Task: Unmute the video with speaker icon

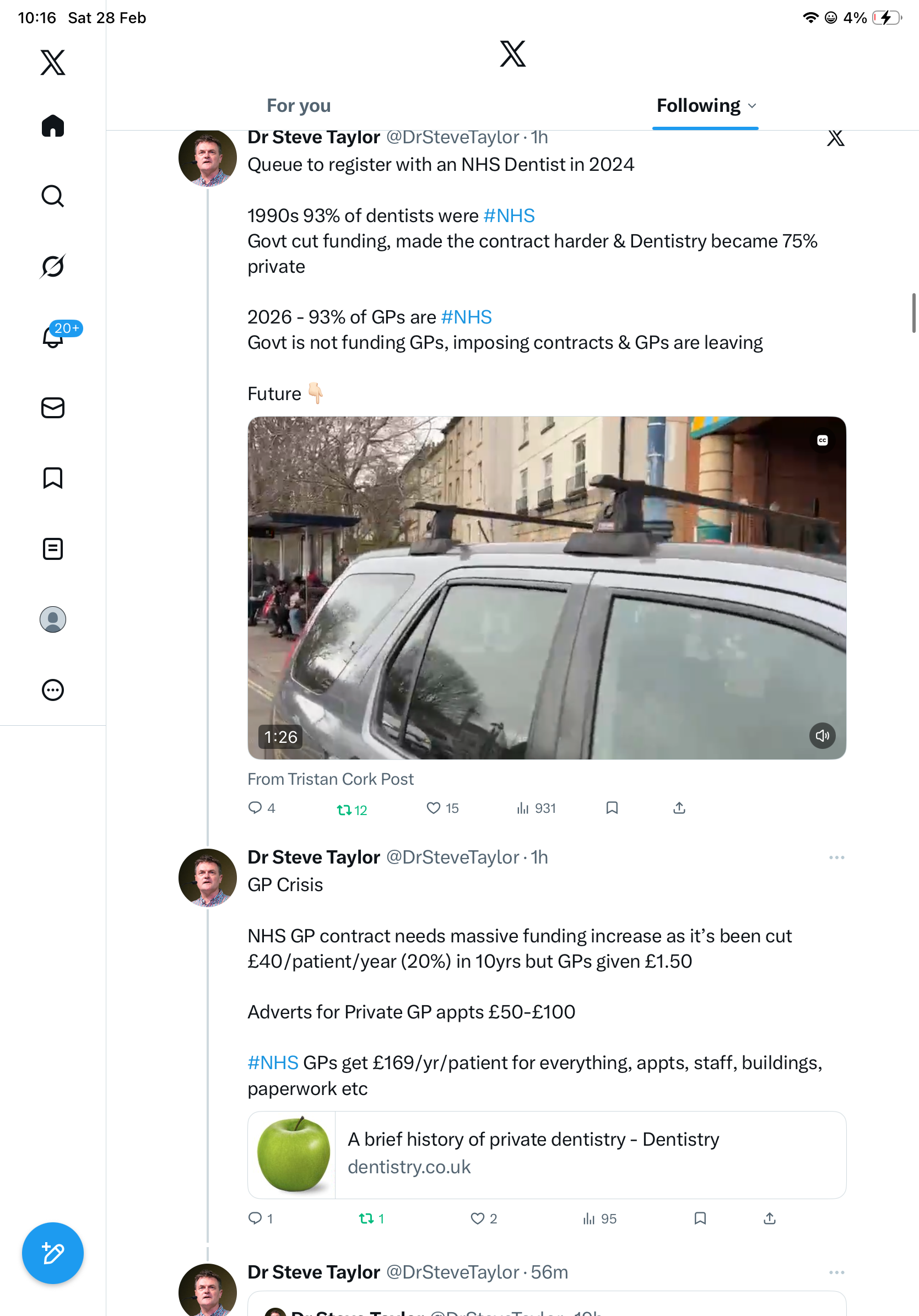Action: tap(822, 735)
